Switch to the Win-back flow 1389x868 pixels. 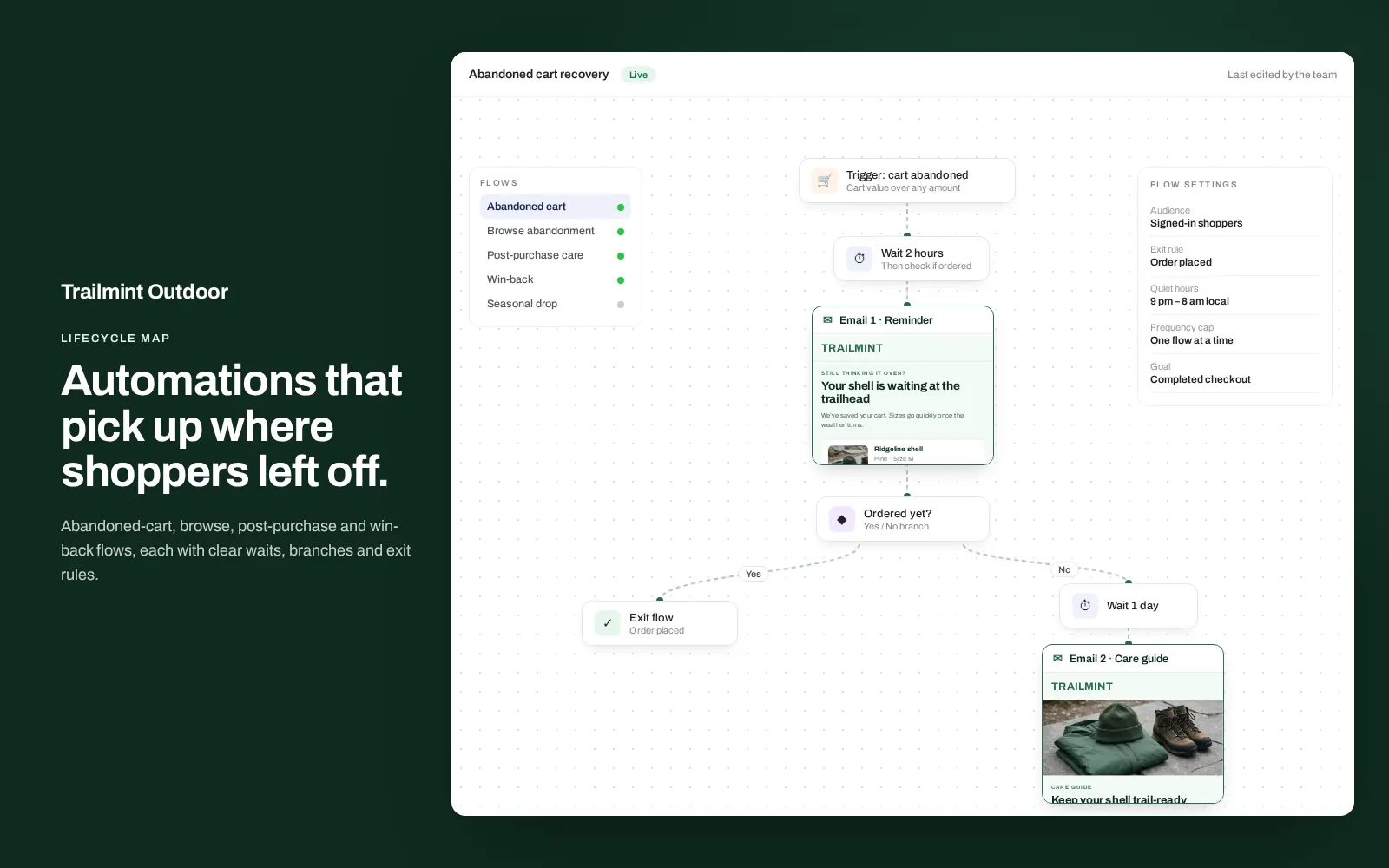[555, 279]
